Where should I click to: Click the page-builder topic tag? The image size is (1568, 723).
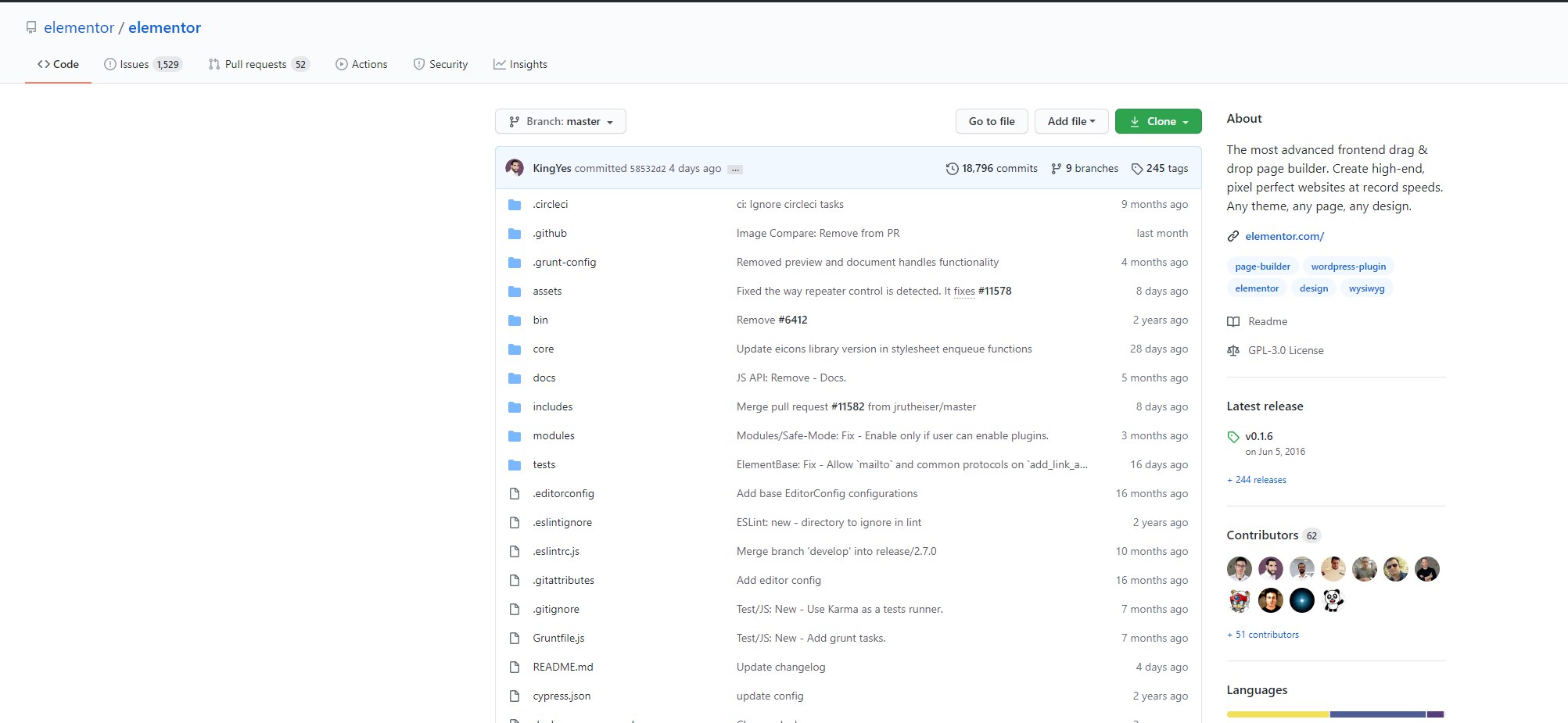[1263, 267]
